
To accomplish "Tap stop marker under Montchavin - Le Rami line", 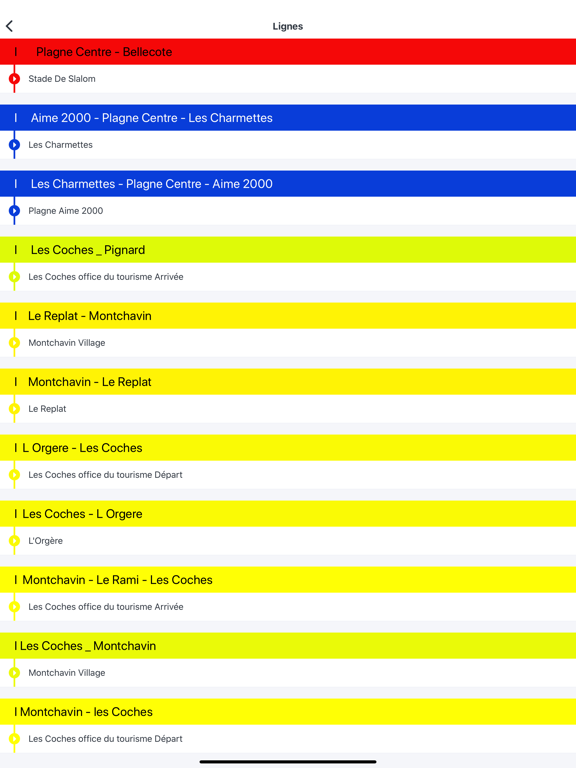I will (x=14, y=607).
